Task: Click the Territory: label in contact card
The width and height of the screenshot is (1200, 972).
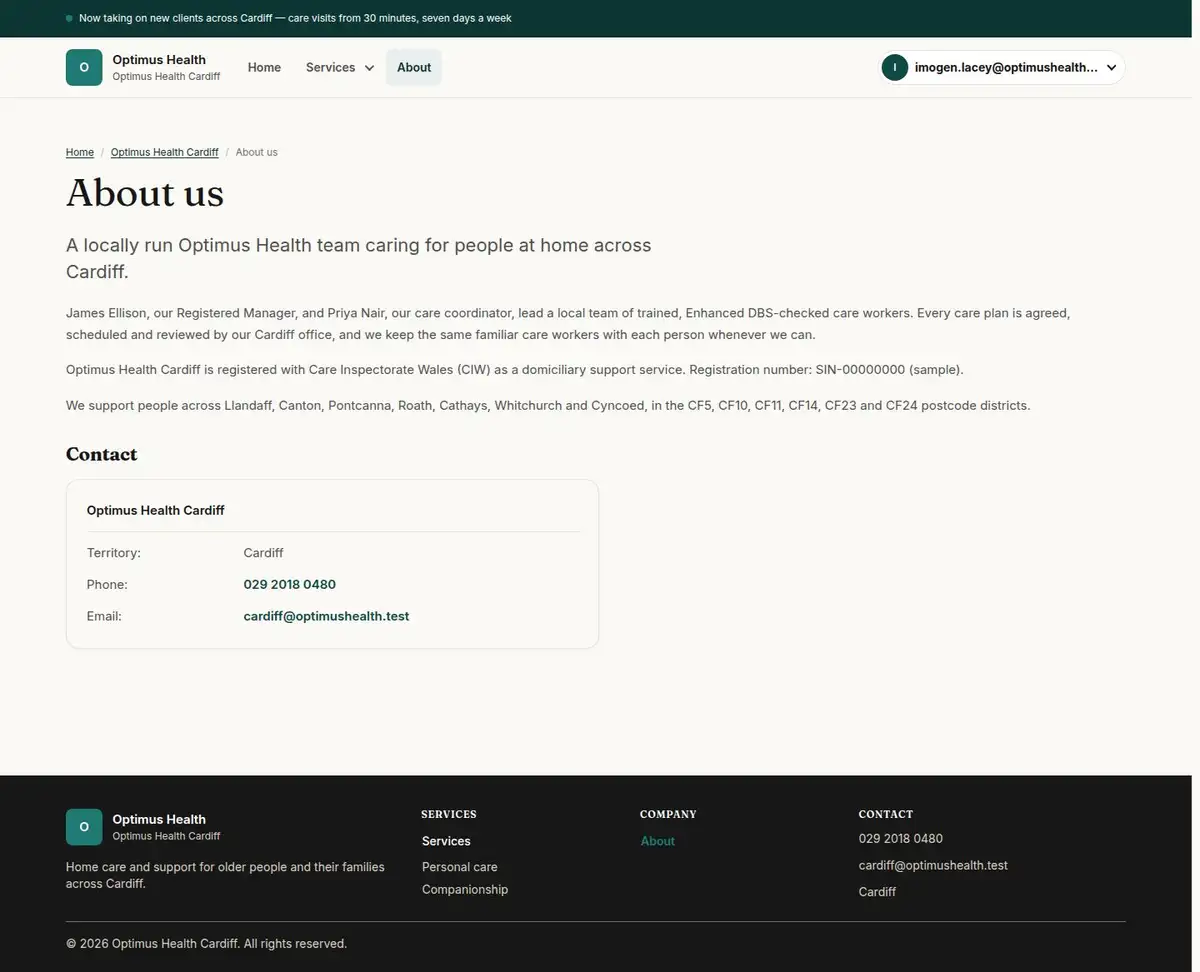Action: 114,552
